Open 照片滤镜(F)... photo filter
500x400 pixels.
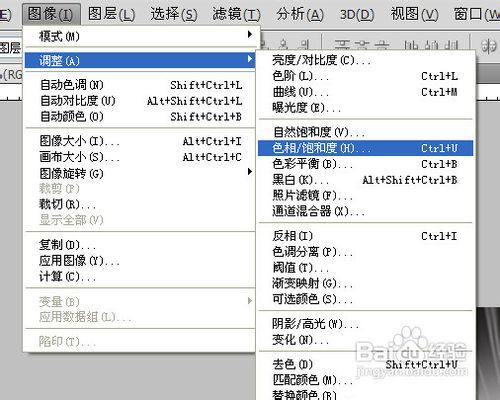366,195
